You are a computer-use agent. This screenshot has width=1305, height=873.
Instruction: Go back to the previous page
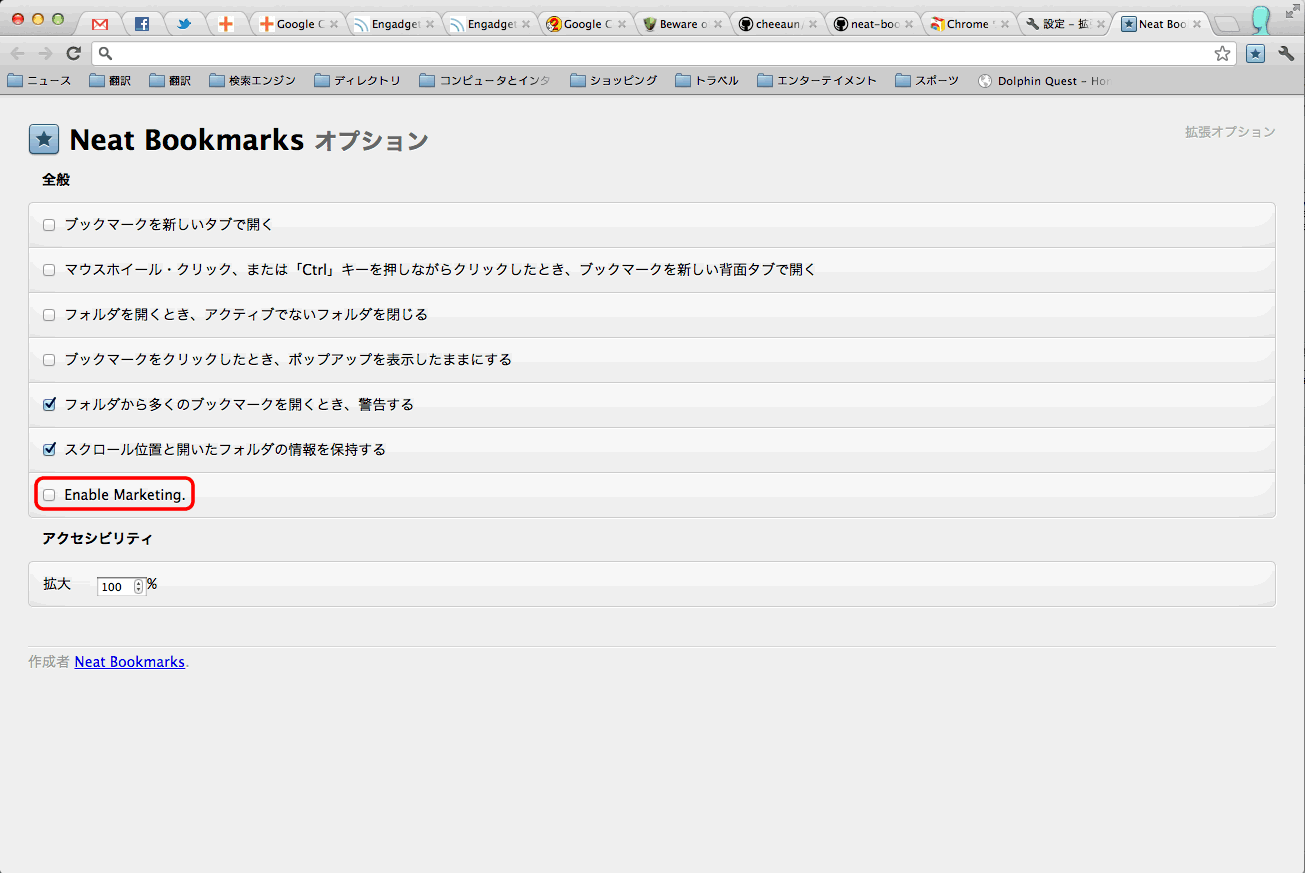[18, 53]
